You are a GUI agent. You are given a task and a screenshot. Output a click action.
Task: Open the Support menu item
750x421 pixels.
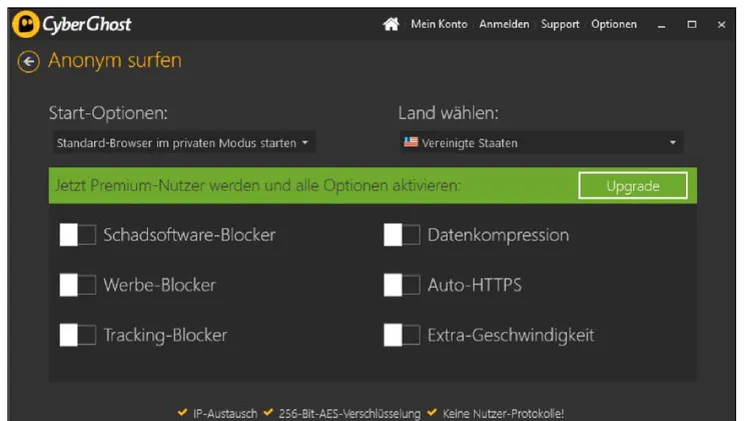click(560, 24)
